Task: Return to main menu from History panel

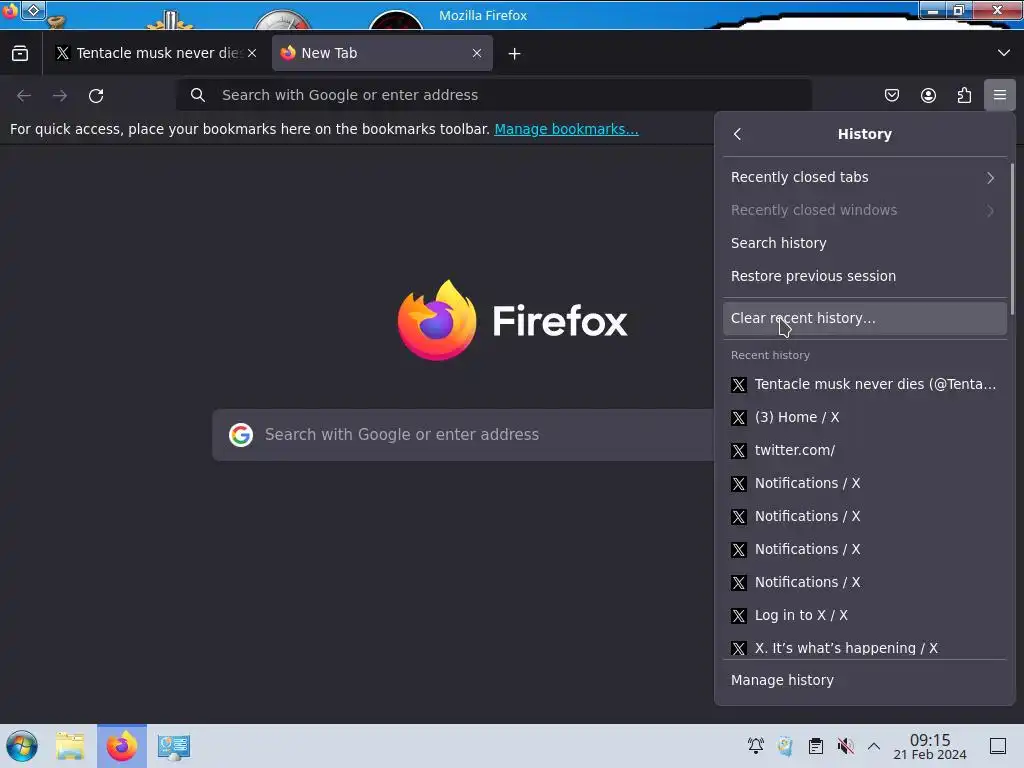Action: point(737,134)
